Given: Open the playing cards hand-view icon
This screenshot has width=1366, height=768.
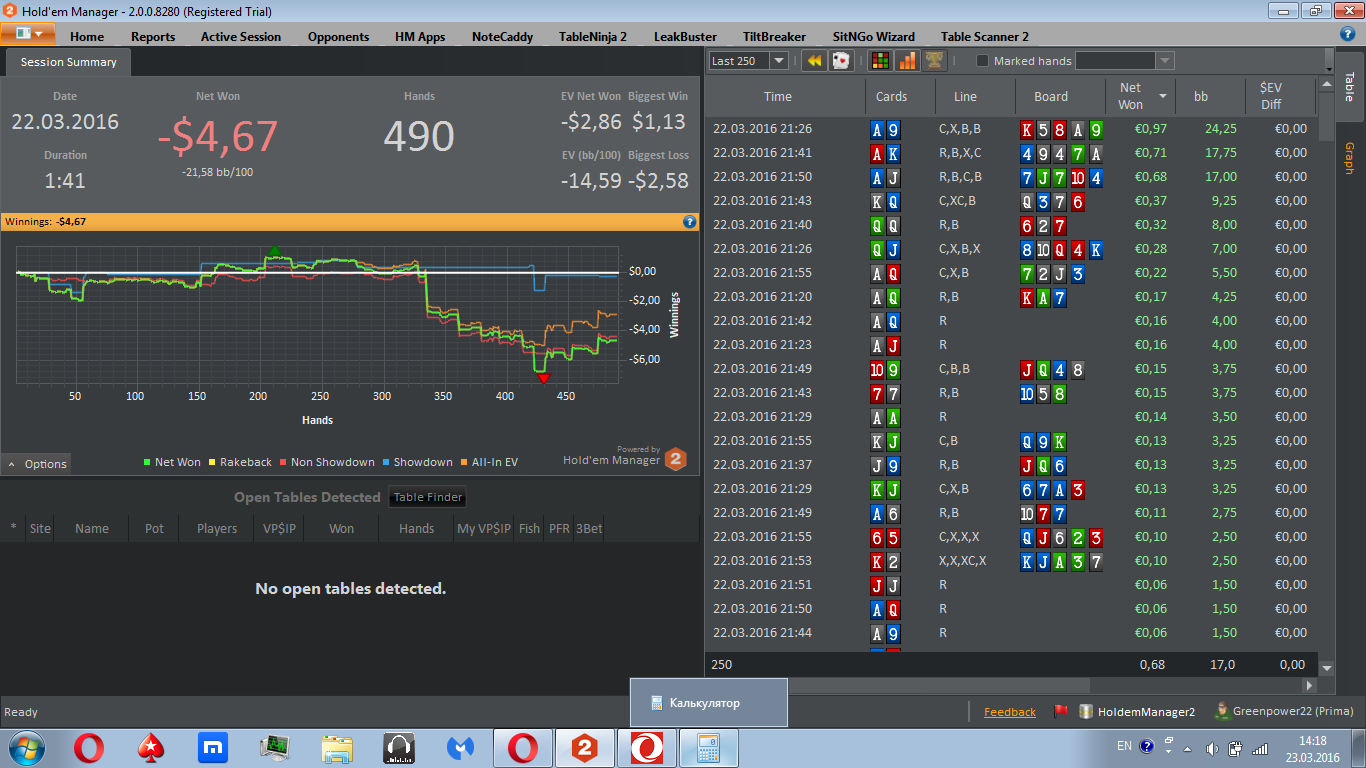Looking at the screenshot, I should coord(841,61).
